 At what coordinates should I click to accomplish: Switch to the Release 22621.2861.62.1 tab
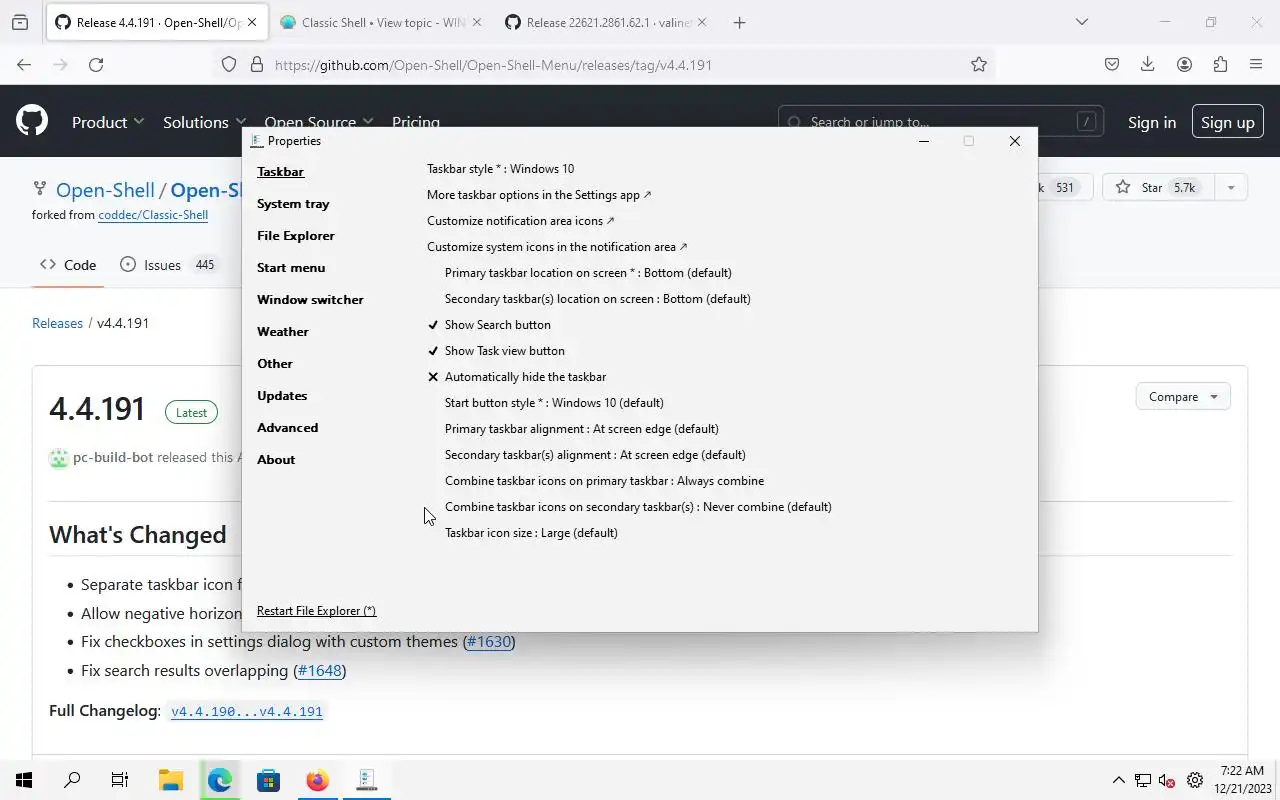(607, 22)
